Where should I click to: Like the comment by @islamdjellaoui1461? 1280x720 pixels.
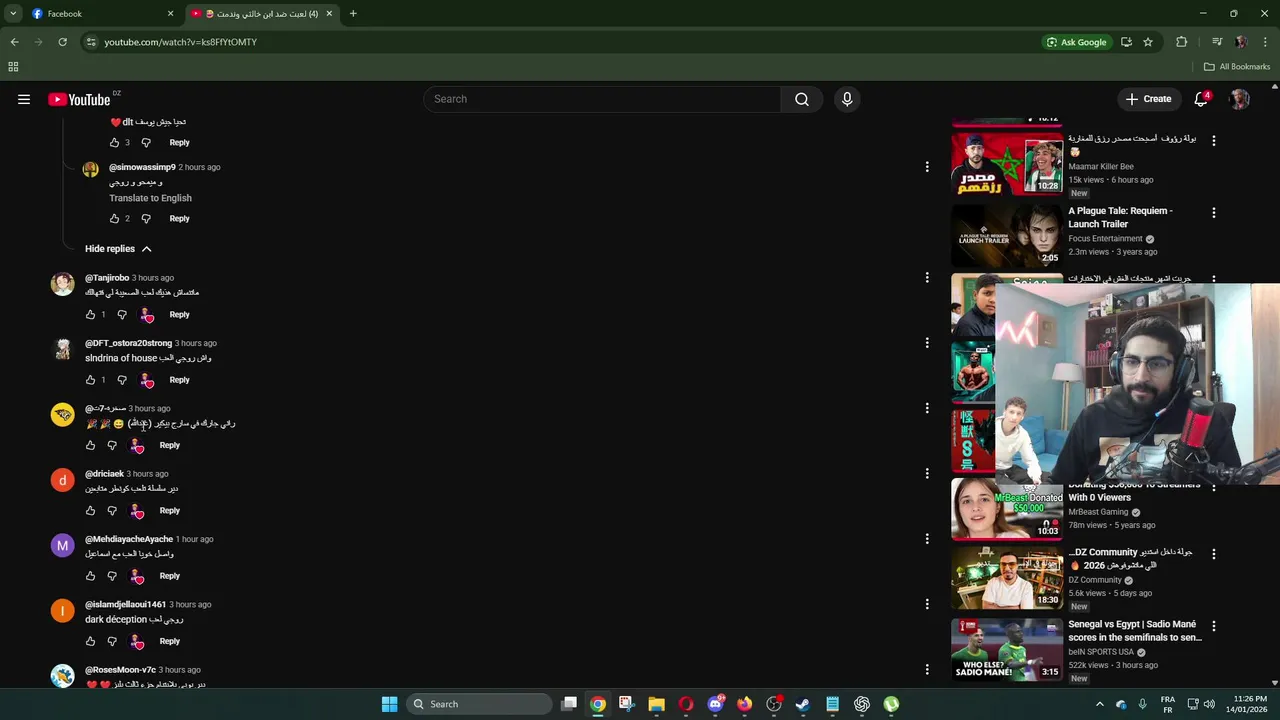90,641
